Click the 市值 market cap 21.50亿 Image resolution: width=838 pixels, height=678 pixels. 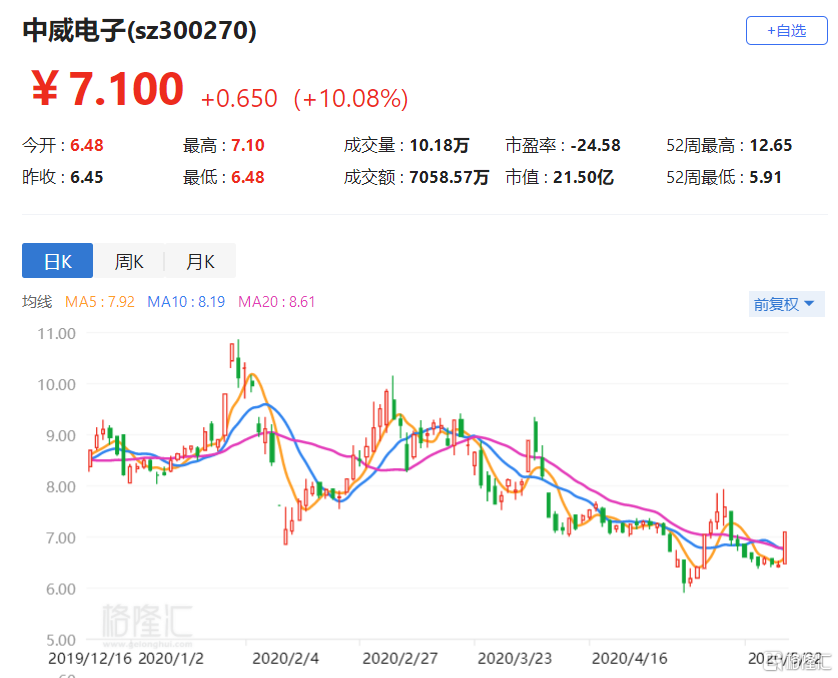click(x=583, y=177)
